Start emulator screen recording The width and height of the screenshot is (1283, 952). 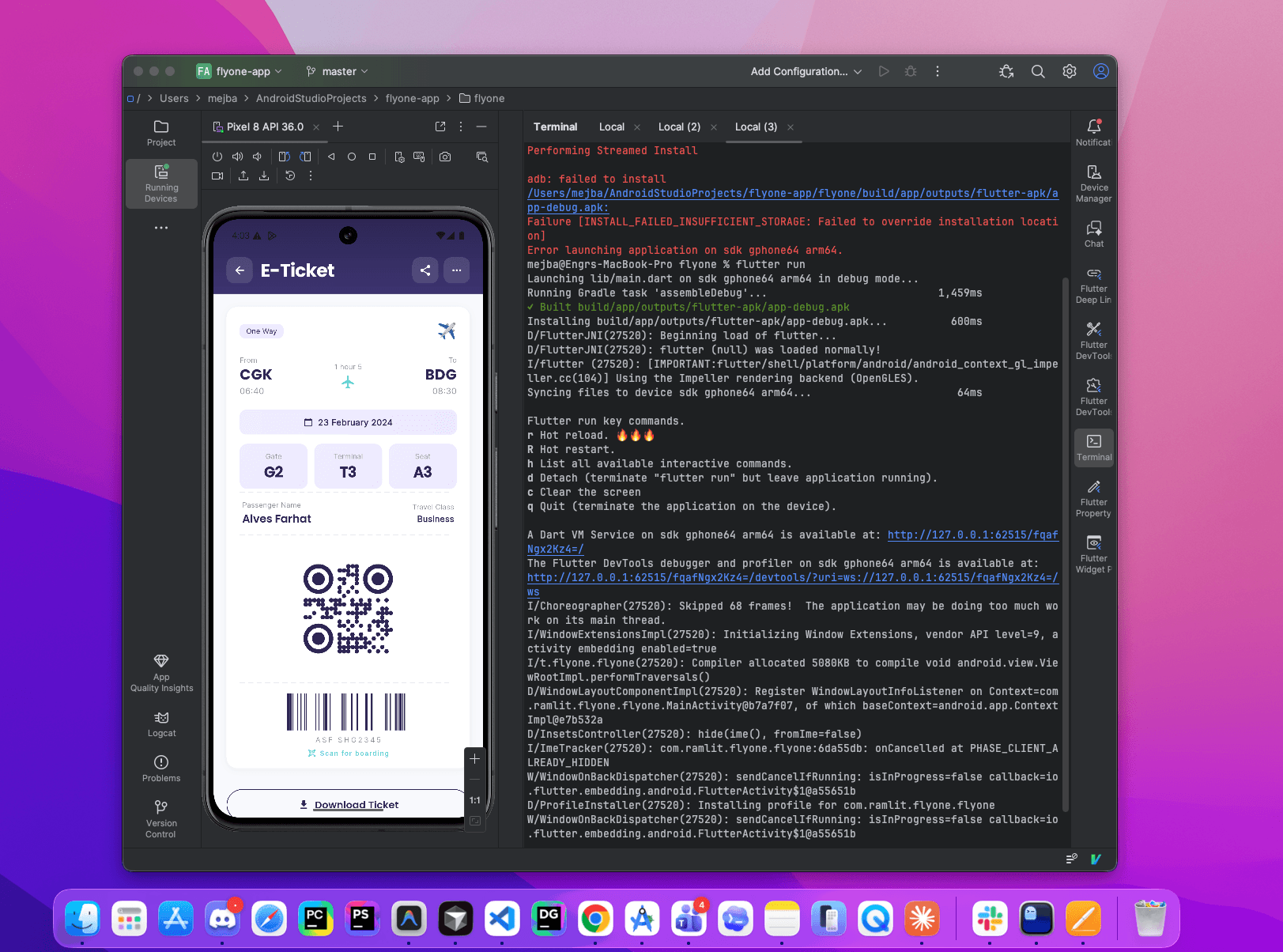pyautogui.click(x=217, y=176)
